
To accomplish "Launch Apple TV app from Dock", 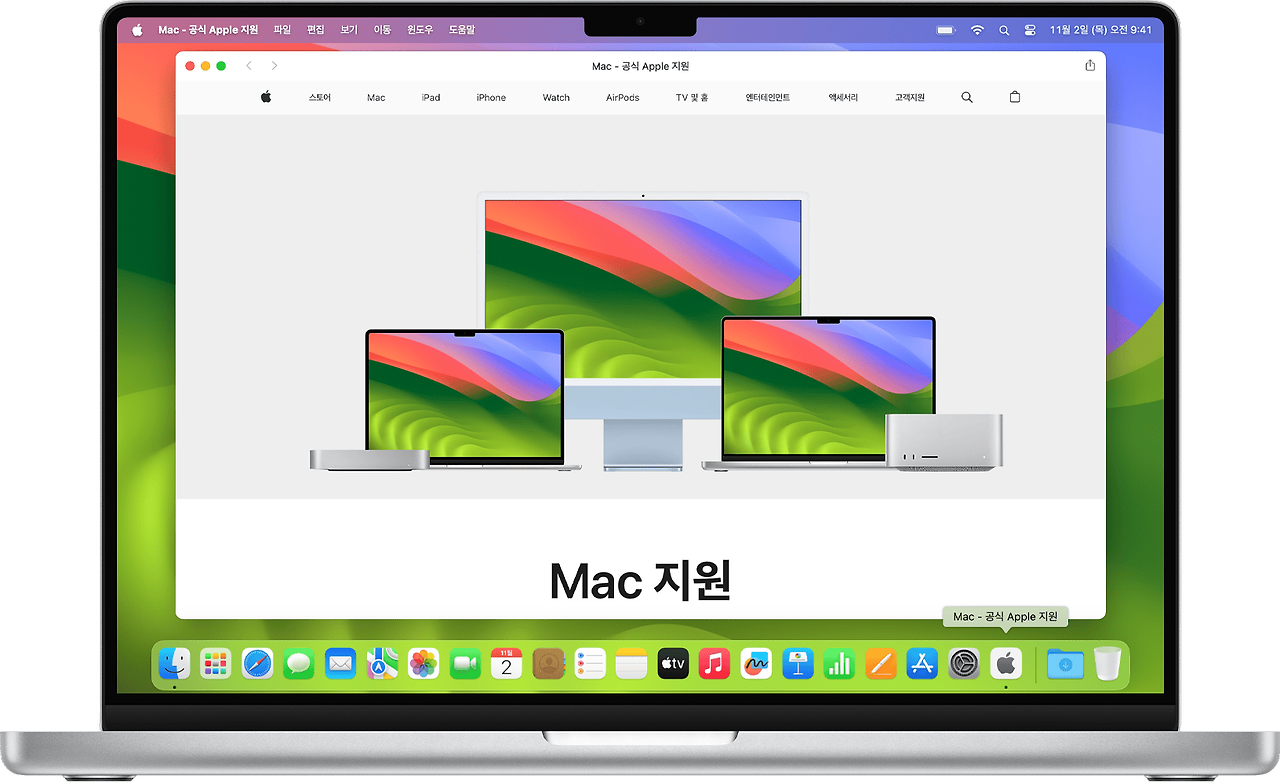I will click(x=673, y=663).
